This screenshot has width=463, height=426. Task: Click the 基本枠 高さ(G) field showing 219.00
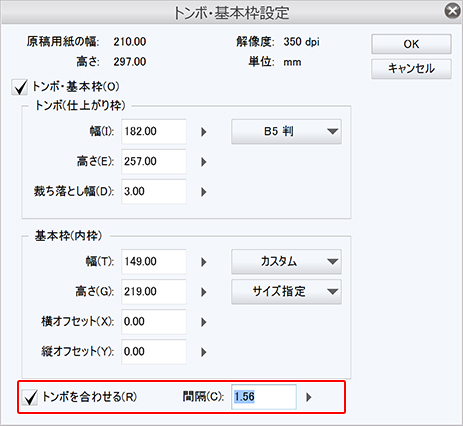(x=154, y=292)
